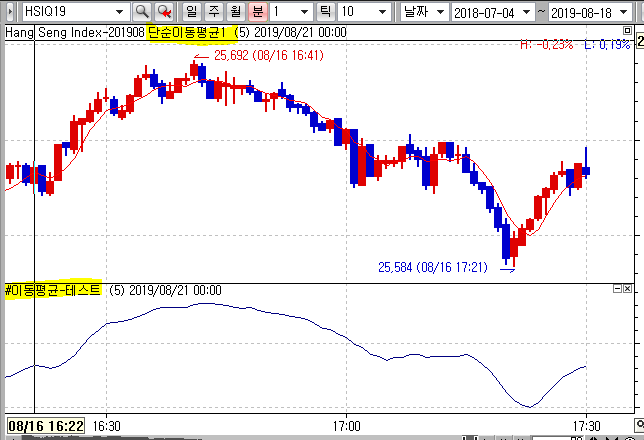Switch chart to daily (일) period
Image resolution: width=644 pixels, height=440 pixels.
(x=192, y=11)
